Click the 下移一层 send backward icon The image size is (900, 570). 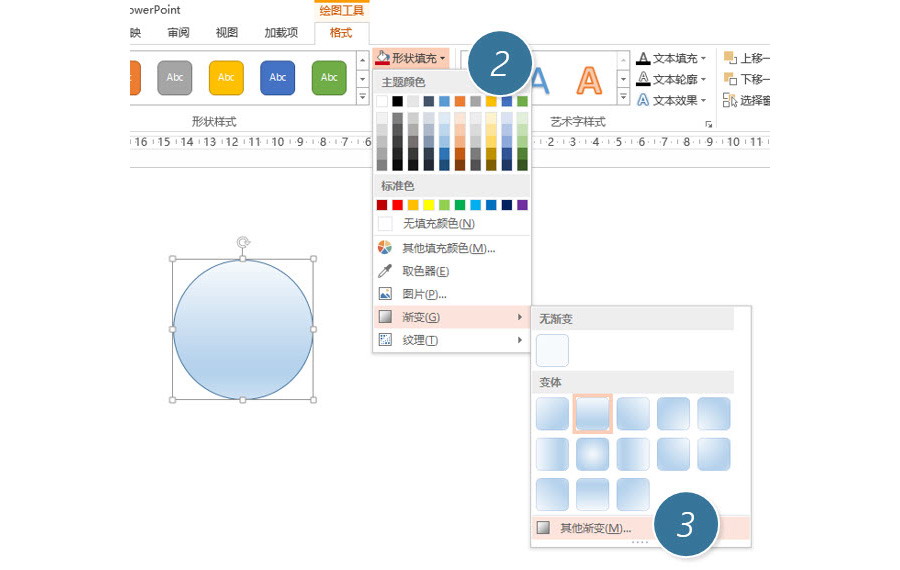pyautogui.click(x=730, y=79)
